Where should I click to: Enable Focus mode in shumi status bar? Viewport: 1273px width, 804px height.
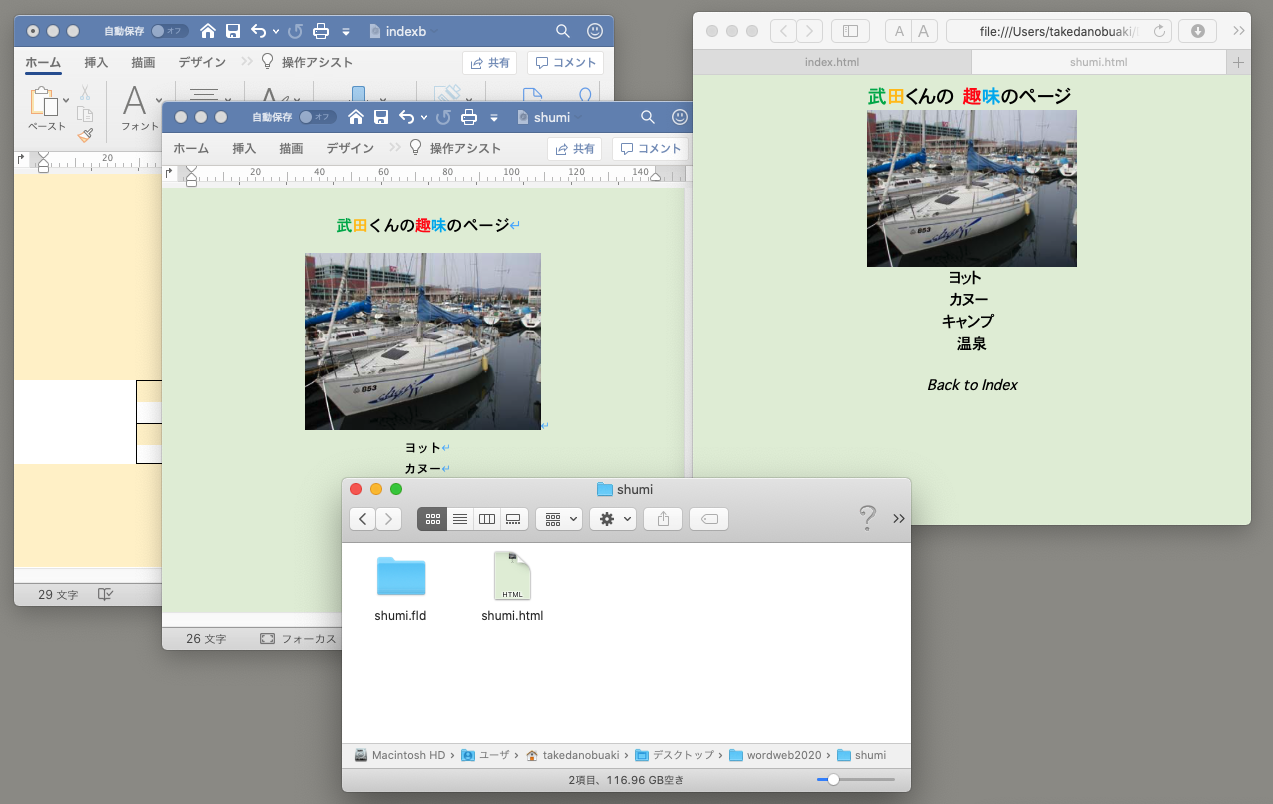[297, 639]
